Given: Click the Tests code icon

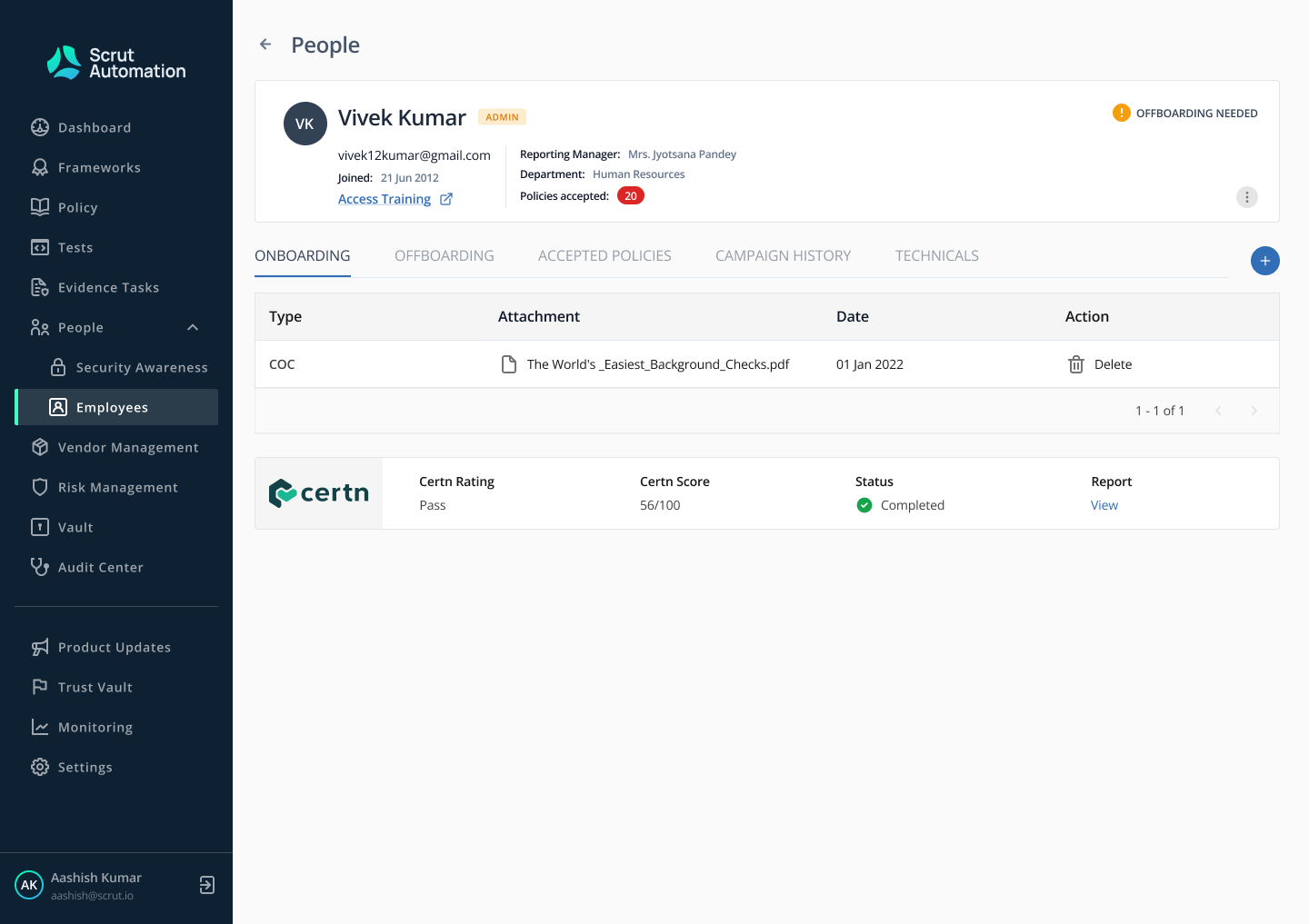Looking at the screenshot, I should (40, 247).
